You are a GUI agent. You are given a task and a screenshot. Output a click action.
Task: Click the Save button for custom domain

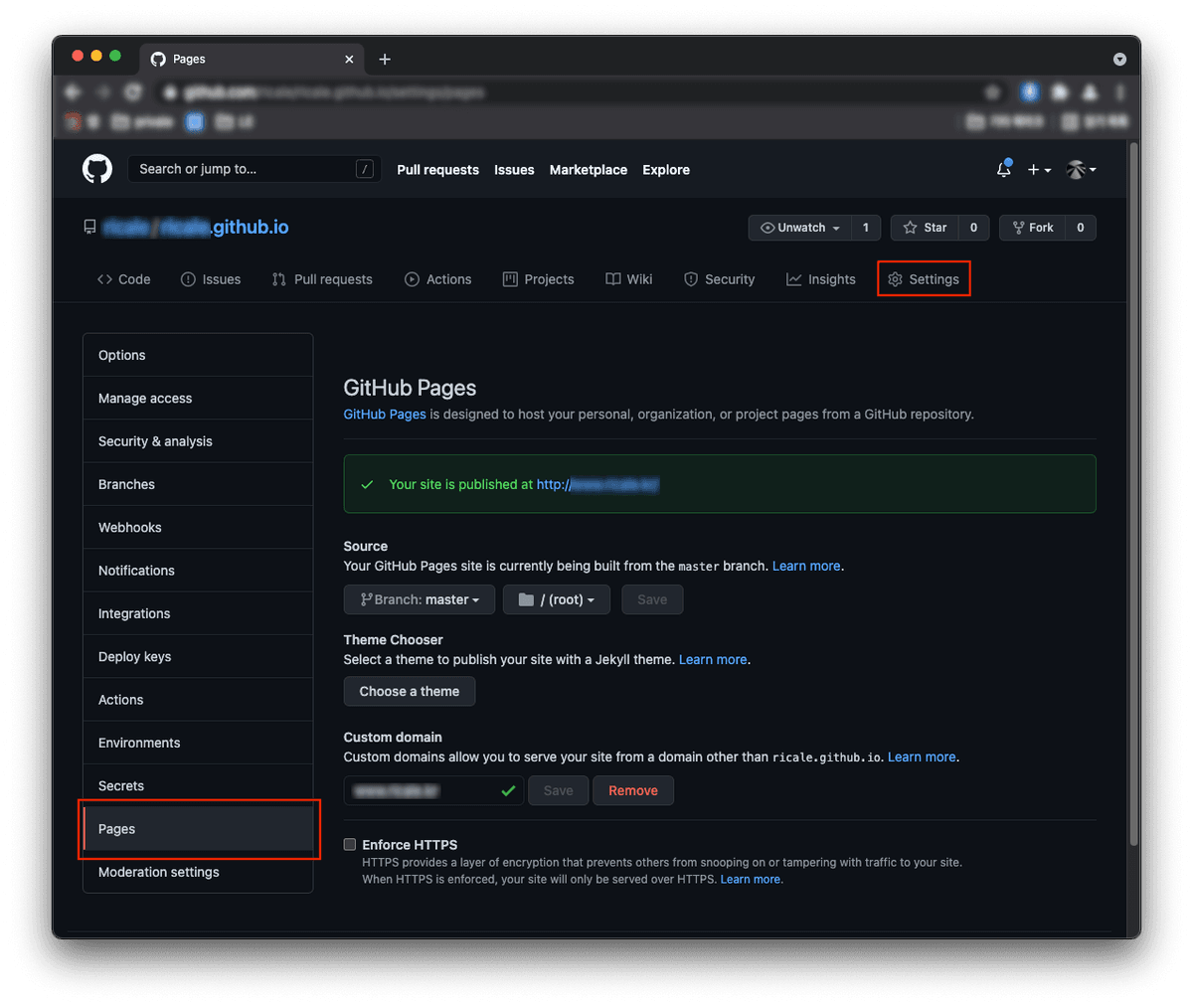pos(558,790)
